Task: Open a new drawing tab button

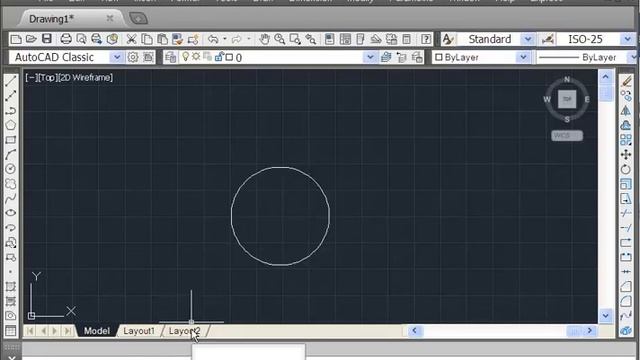Action: [x=138, y=18]
